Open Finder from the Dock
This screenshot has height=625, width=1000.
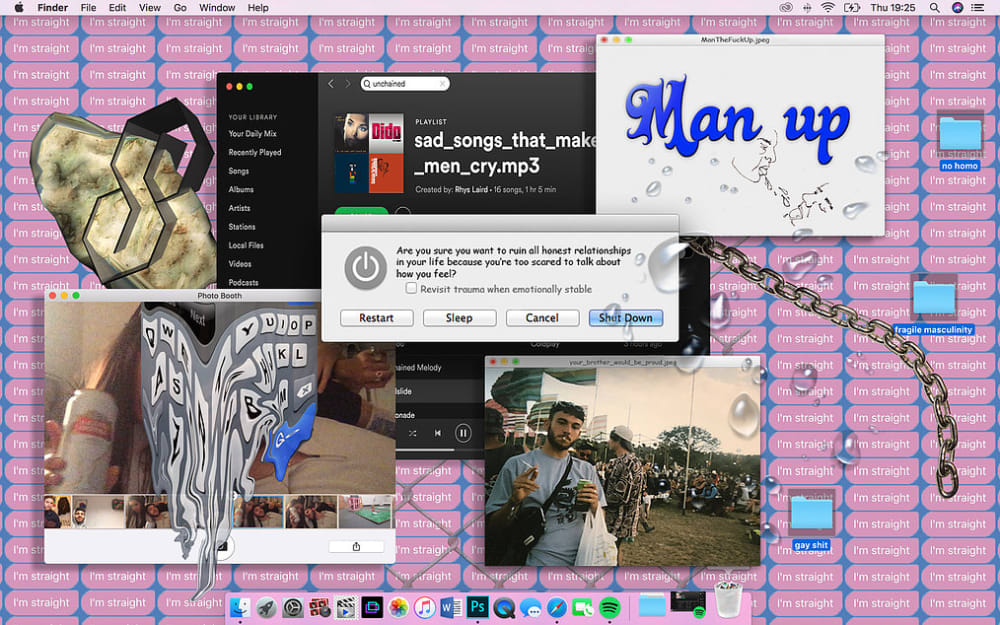240,608
